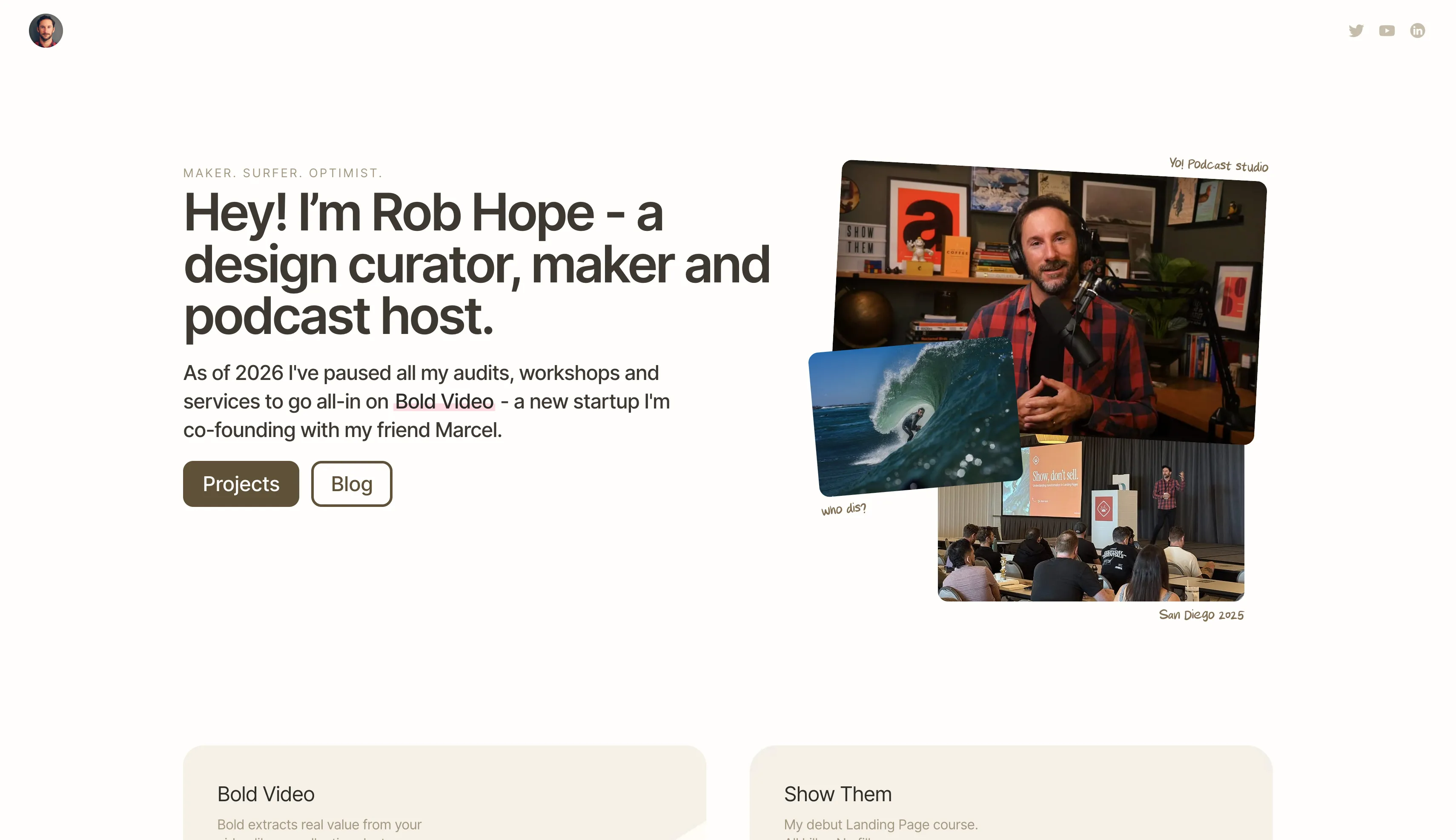This screenshot has width=1456, height=840.
Task: Click the "Bold extracts real value" card description
Action: pyautogui.click(x=319, y=824)
